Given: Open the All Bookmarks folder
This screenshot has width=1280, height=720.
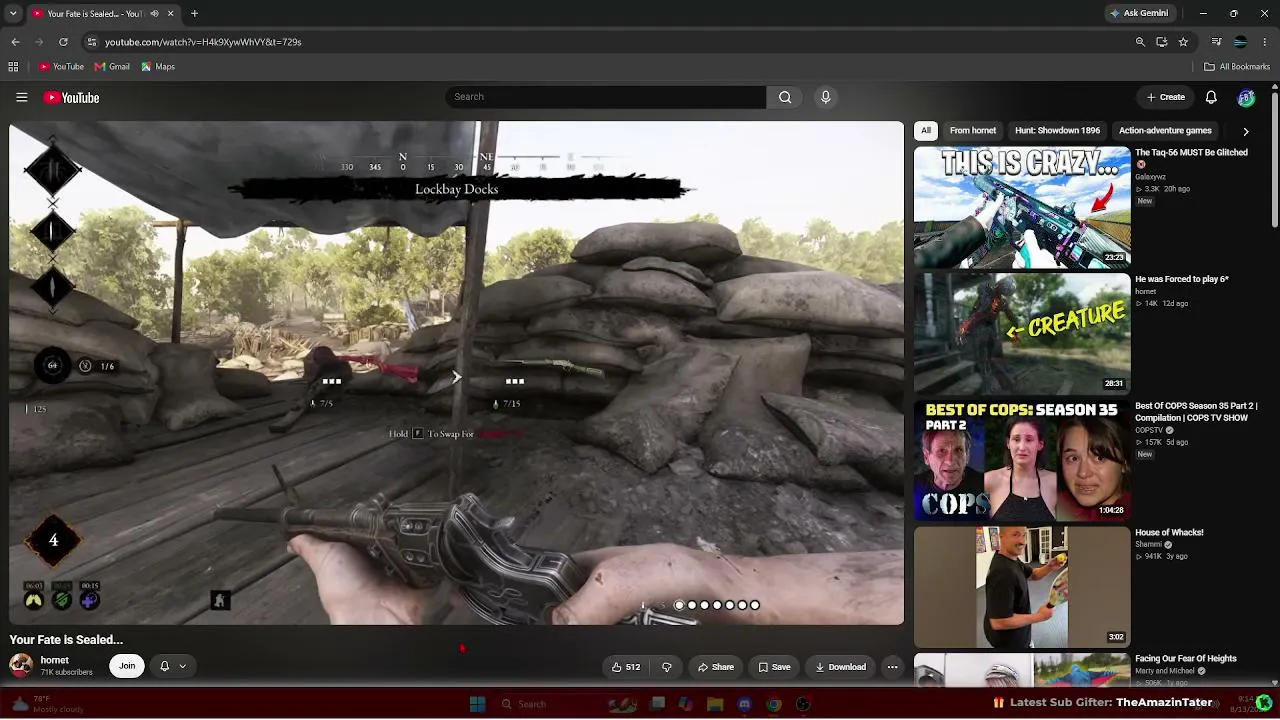Looking at the screenshot, I should (x=1237, y=67).
